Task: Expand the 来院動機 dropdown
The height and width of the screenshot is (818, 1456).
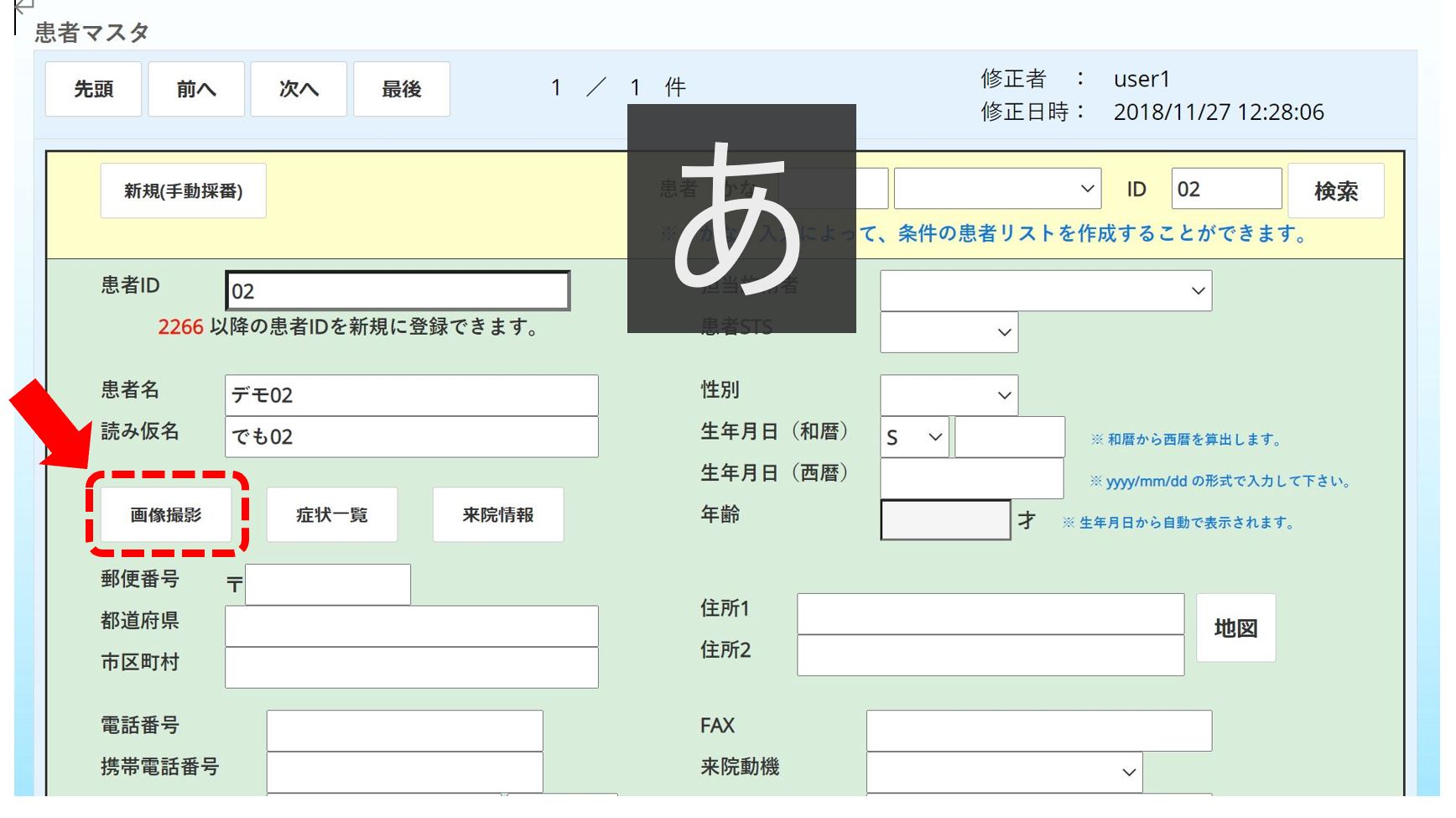Action: coord(1004,772)
